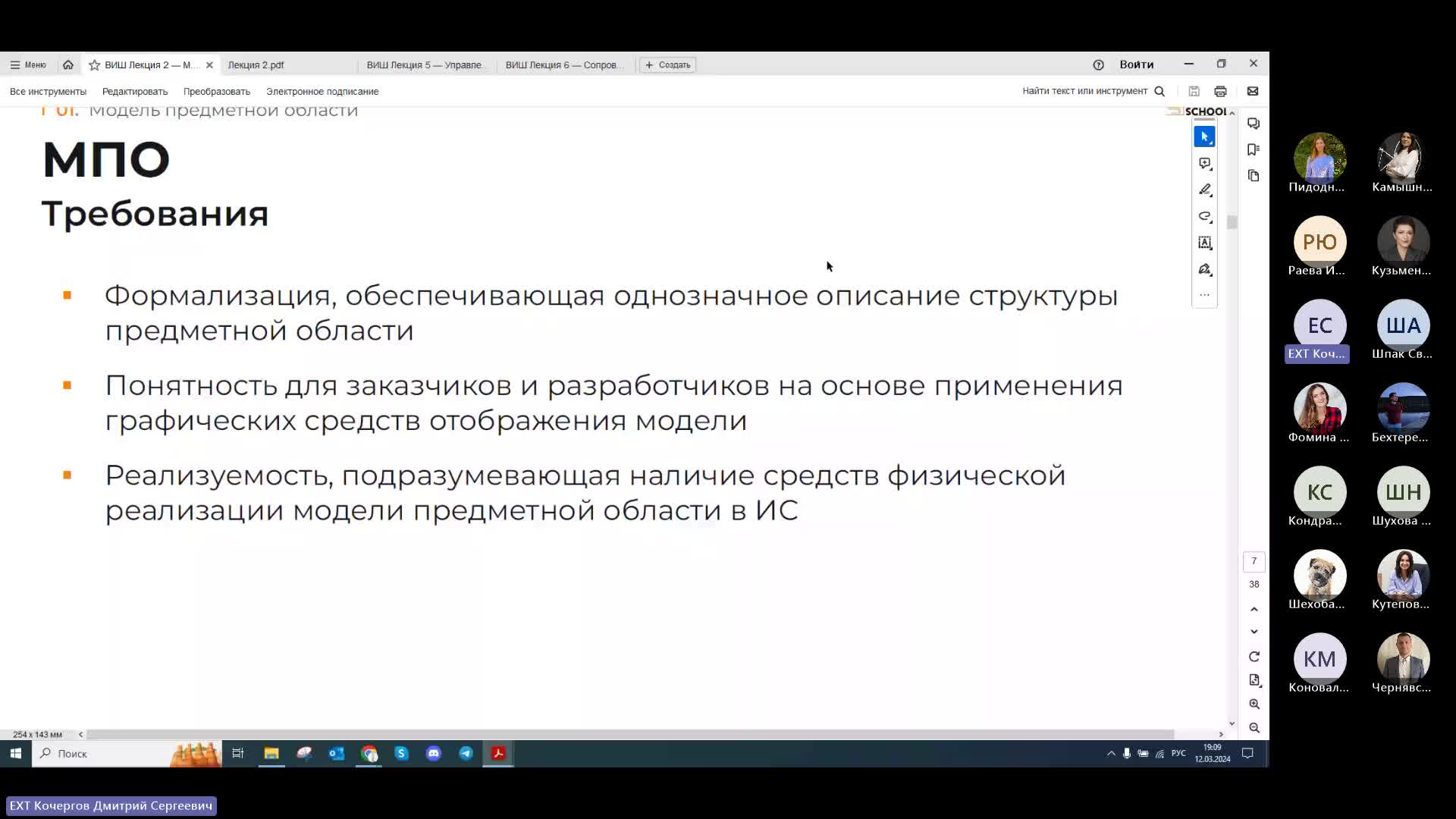Select the text box recognition tool
The height and width of the screenshot is (819, 1456).
tap(1204, 243)
